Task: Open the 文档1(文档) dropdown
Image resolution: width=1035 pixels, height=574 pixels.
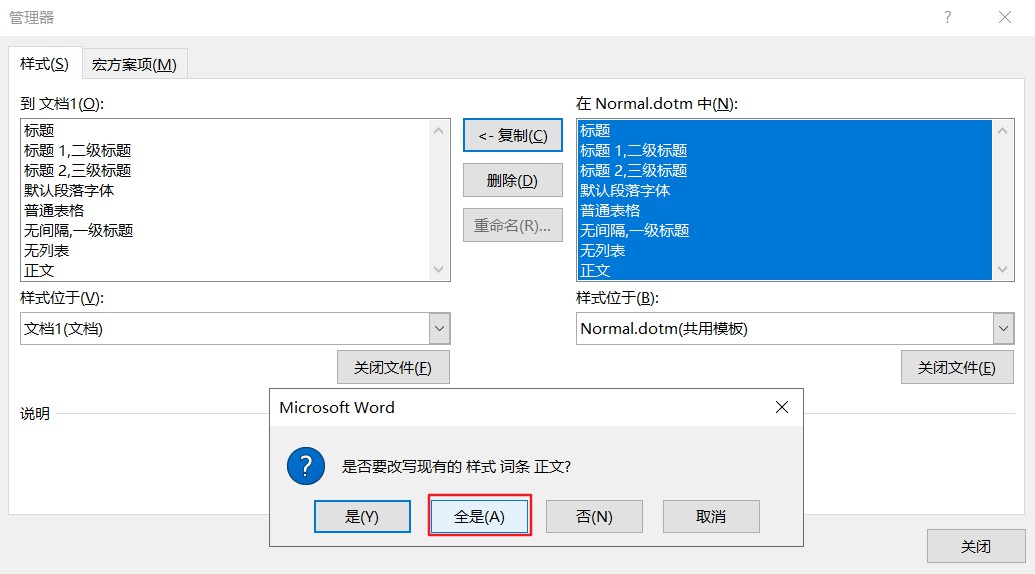Action: click(440, 329)
